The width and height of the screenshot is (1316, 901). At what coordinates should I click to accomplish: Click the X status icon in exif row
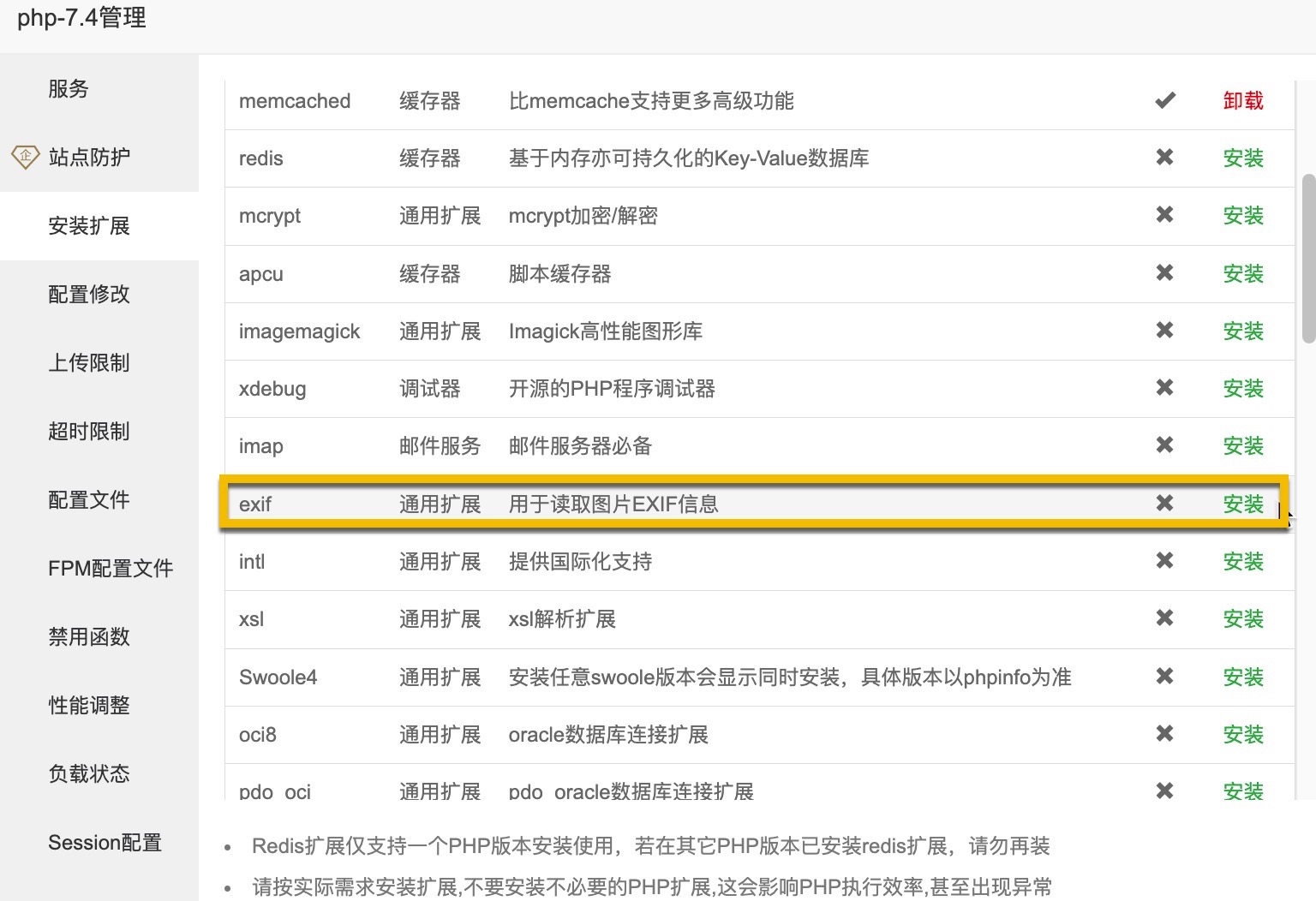[x=1164, y=504]
